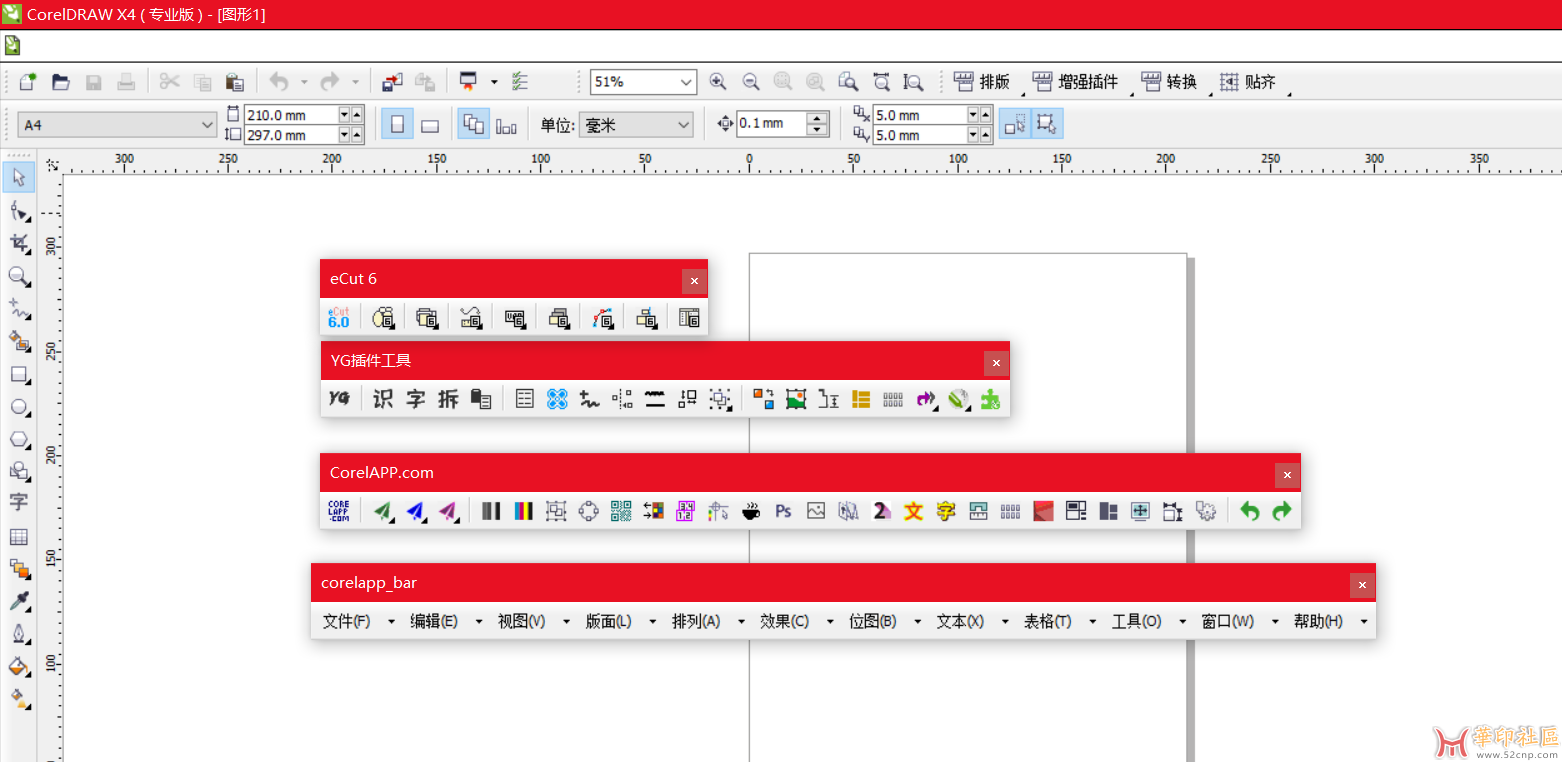Viewport: 1562px width, 762px height.
Task: Click the QR code icon in CorelAPP.com toolbar
Action: coord(621,511)
